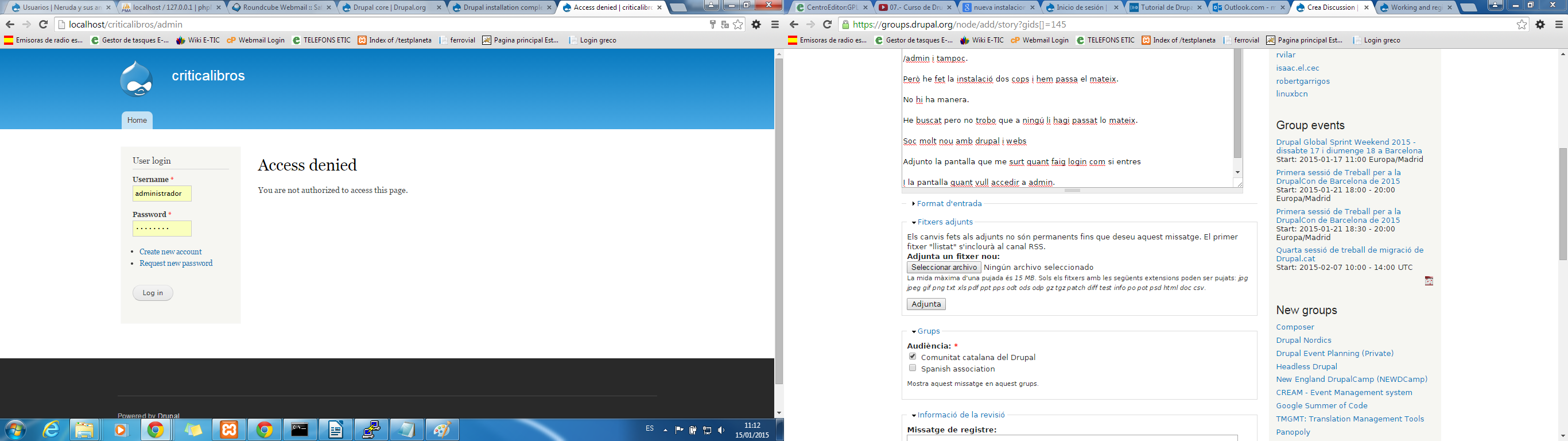Uncheck Comunitat catalana del Drupal checkbox

pyautogui.click(x=913, y=357)
